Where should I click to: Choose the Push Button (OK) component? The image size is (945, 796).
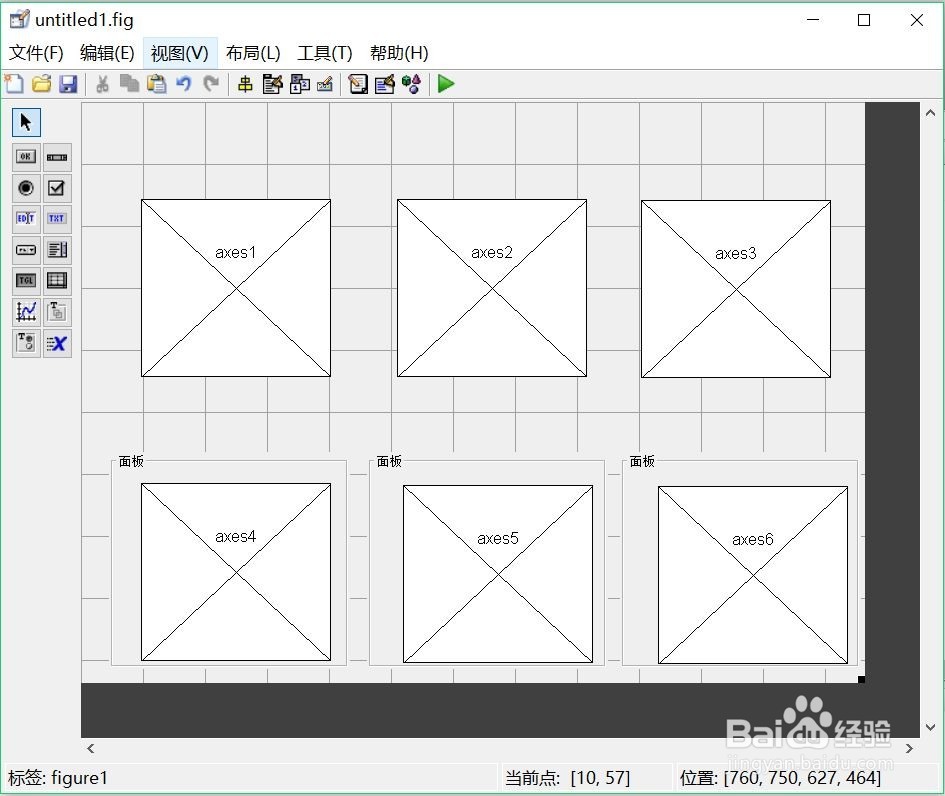pyautogui.click(x=26, y=157)
